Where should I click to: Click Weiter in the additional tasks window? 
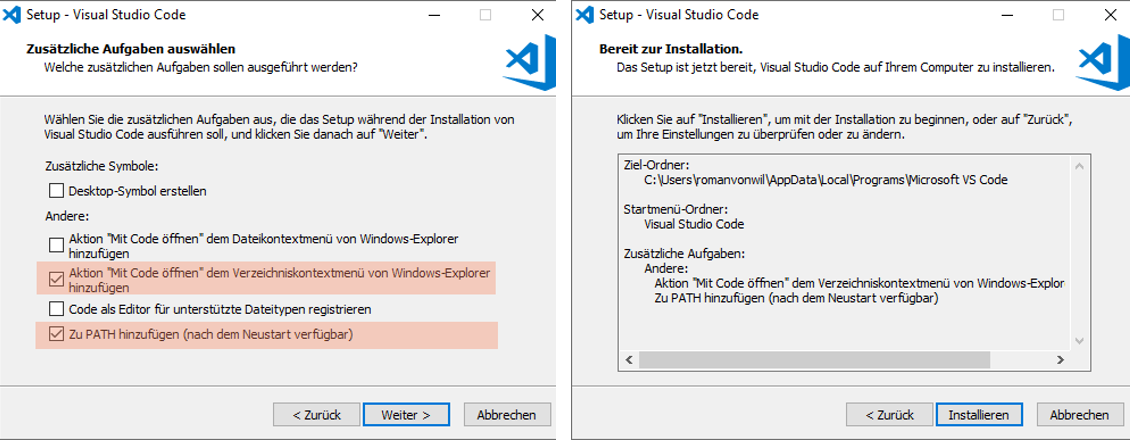pyautogui.click(x=406, y=415)
